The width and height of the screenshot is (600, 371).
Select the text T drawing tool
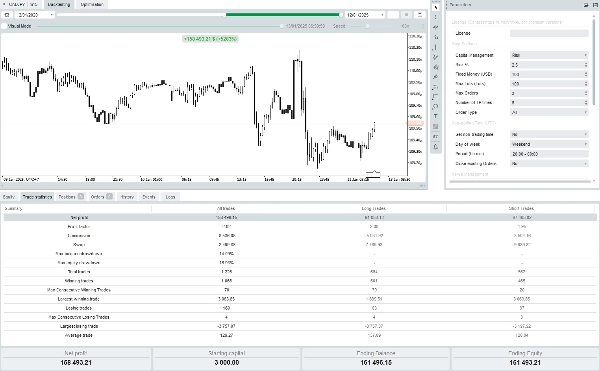435,117
